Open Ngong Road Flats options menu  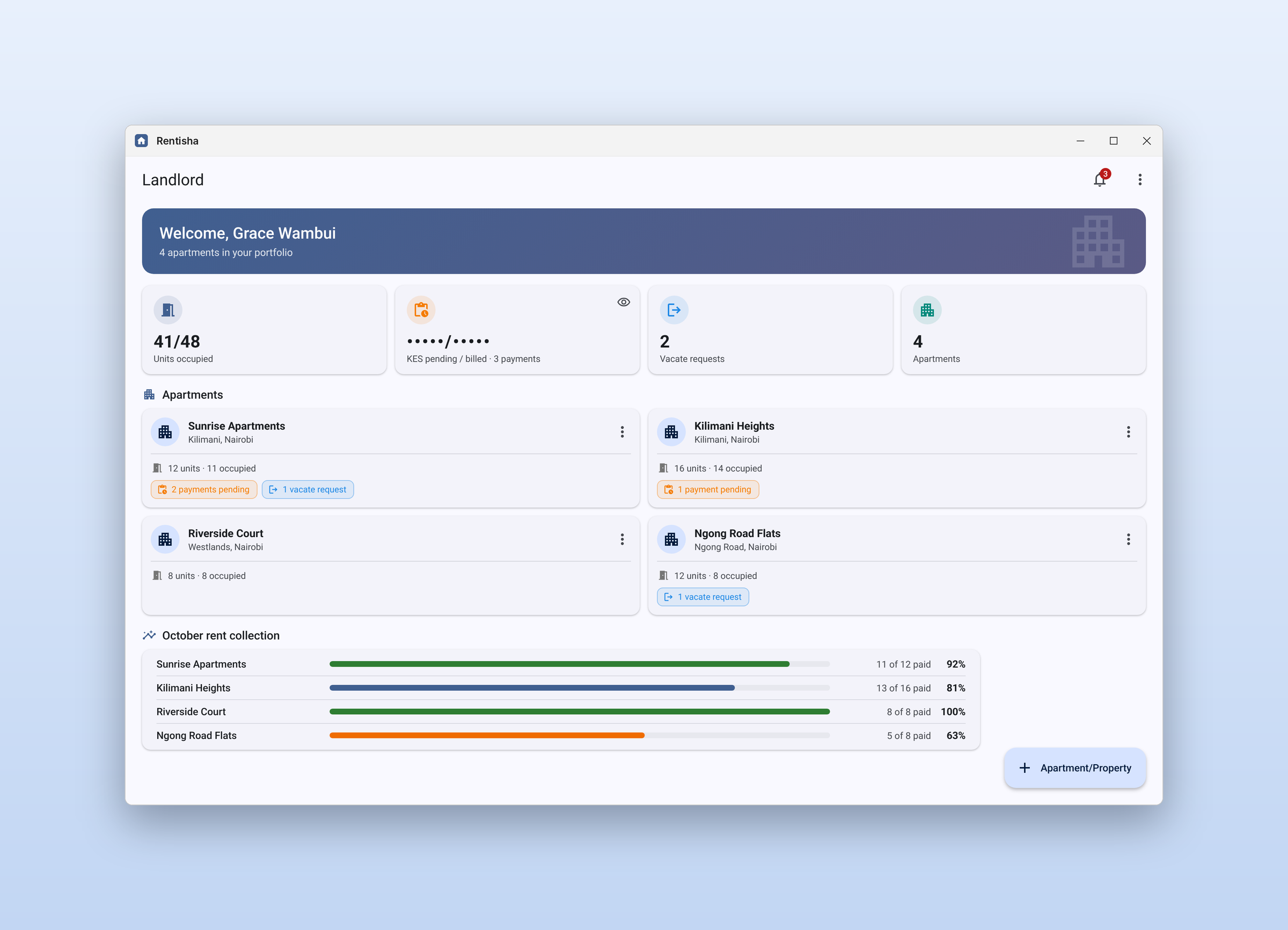(x=1129, y=539)
